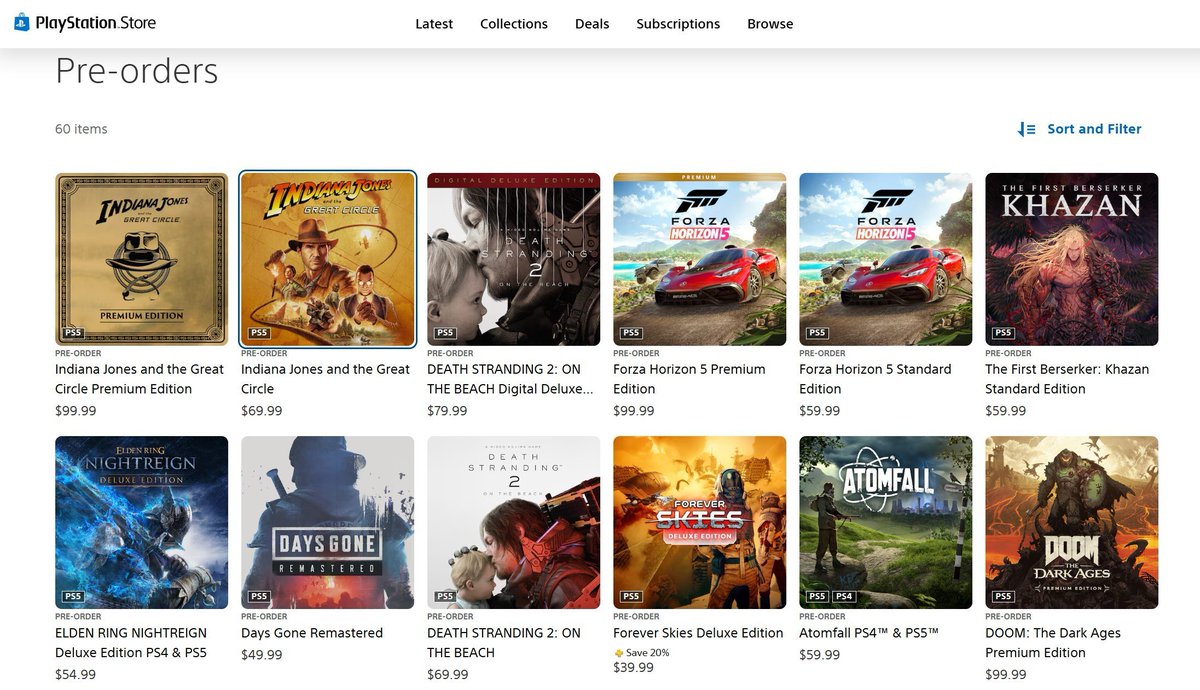Open Forever Skies Deluxe Edition cover
Screen dimensions: 1200x690
tap(700, 523)
